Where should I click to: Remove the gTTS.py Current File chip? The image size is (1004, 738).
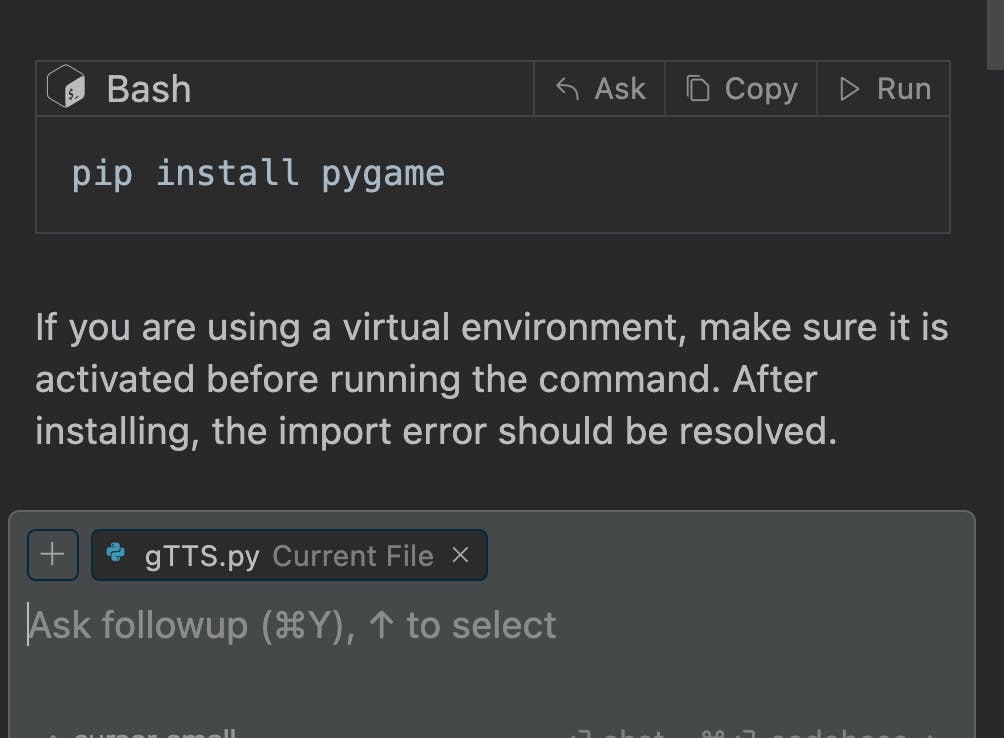[460, 555]
